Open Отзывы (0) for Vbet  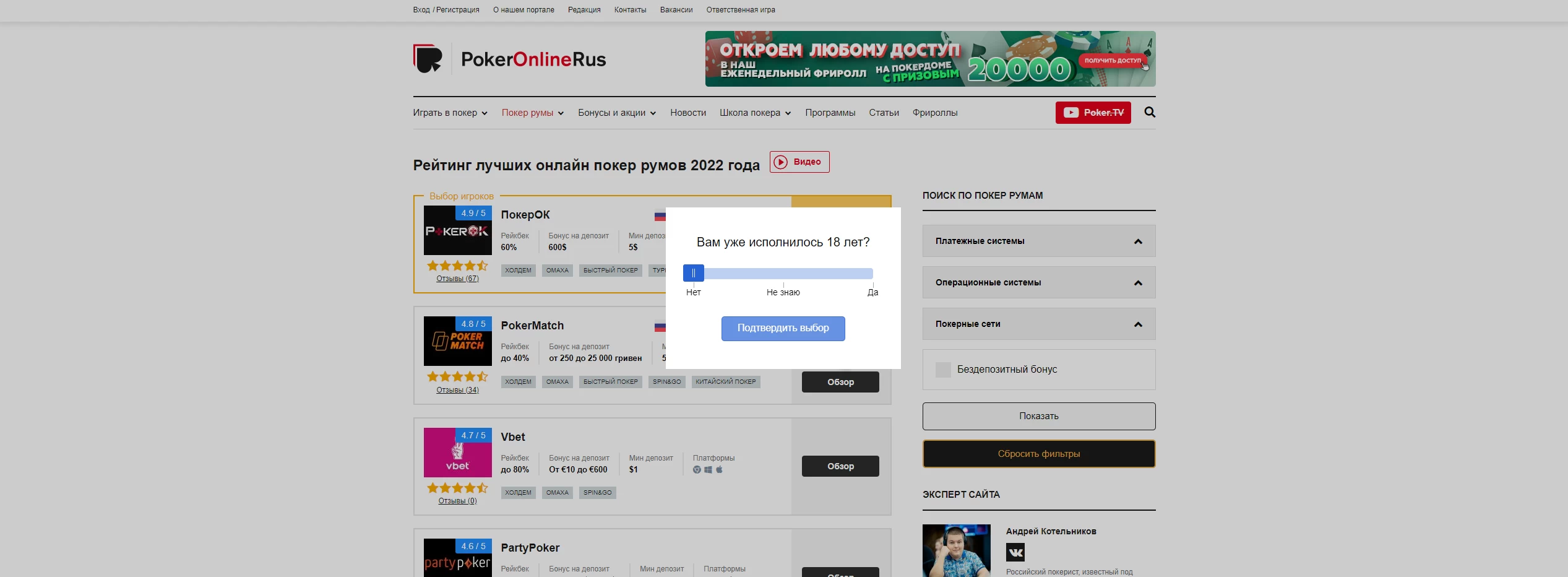pyautogui.click(x=457, y=501)
